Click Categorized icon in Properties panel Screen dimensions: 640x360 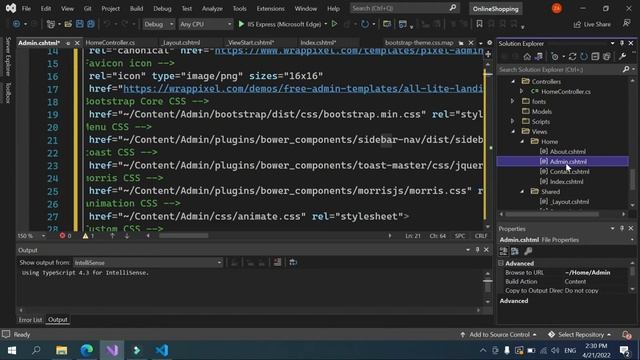pos(504,251)
